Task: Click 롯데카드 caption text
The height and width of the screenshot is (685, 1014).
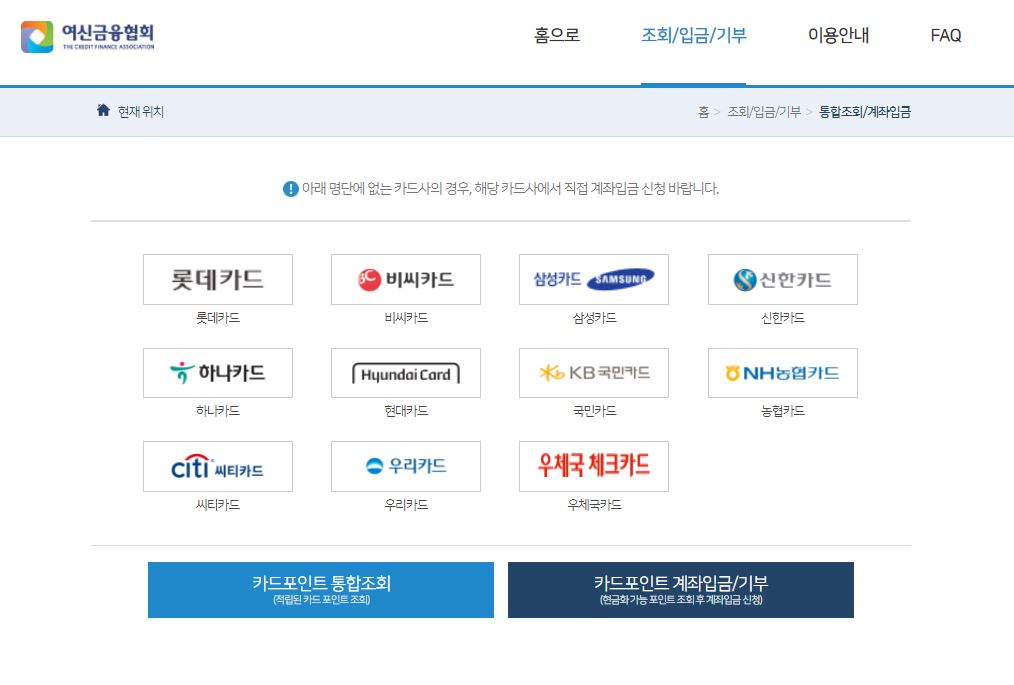Action: coord(218,318)
